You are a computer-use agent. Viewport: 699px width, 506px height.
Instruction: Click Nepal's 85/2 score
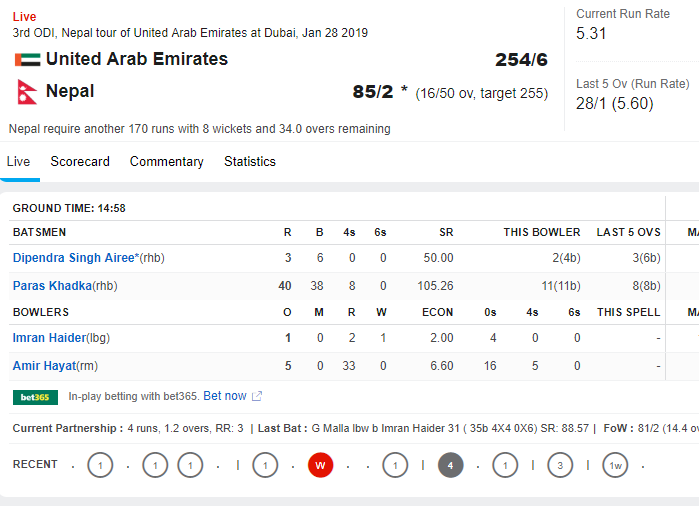tap(373, 92)
